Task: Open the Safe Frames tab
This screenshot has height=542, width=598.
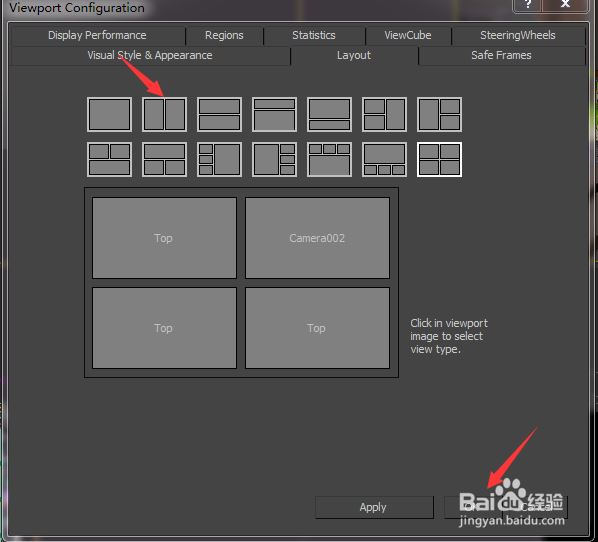Action: tap(501, 56)
